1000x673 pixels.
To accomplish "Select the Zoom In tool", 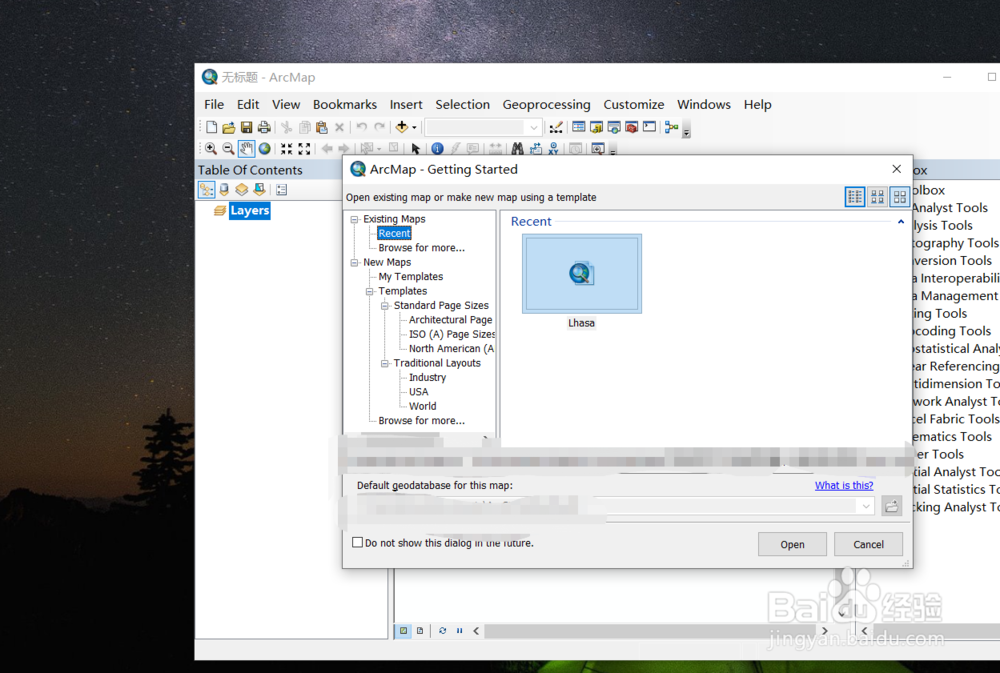I will (210, 149).
